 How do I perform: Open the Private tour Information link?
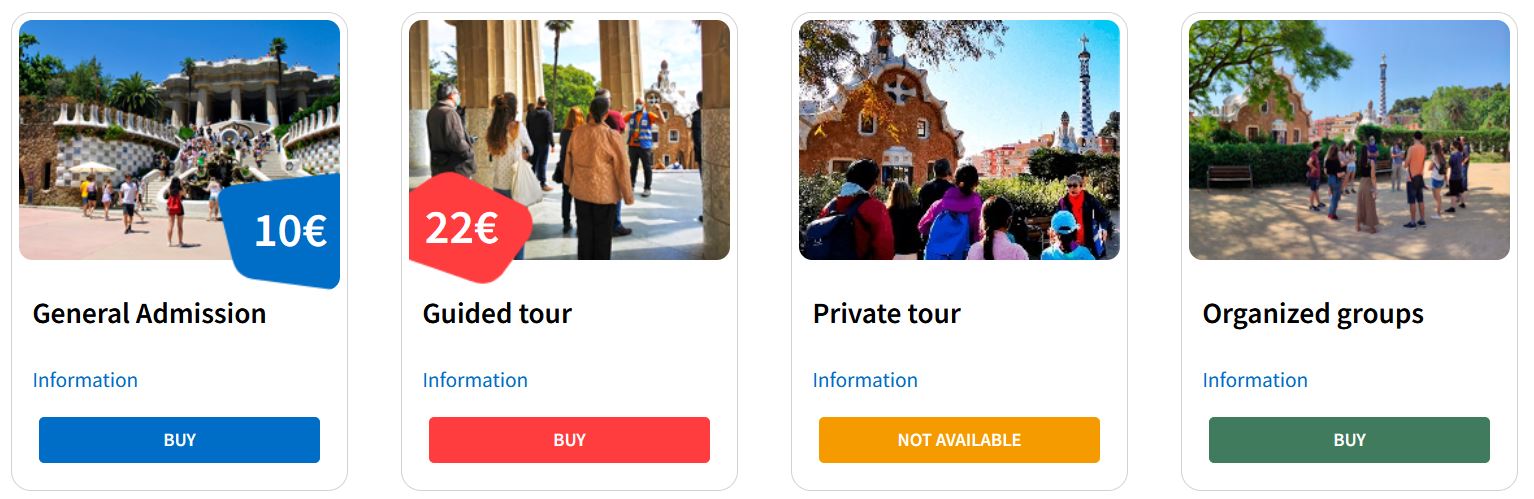865,380
